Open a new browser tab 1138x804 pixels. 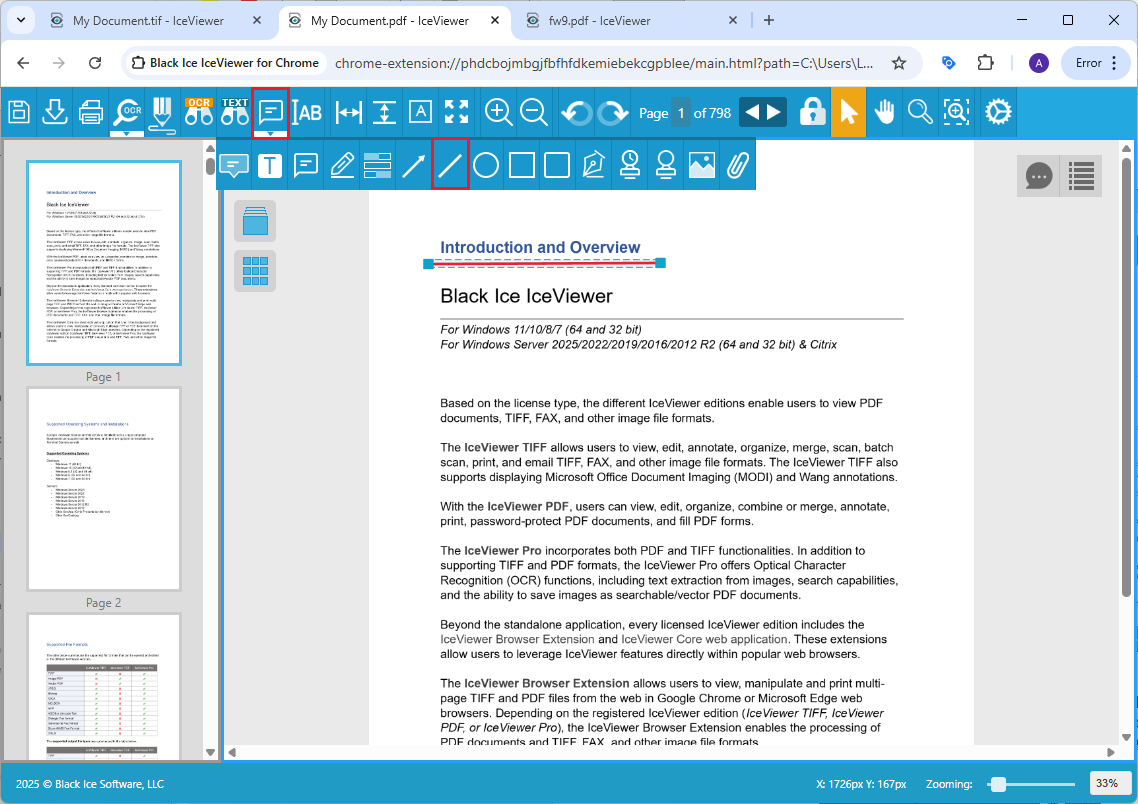point(769,20)
